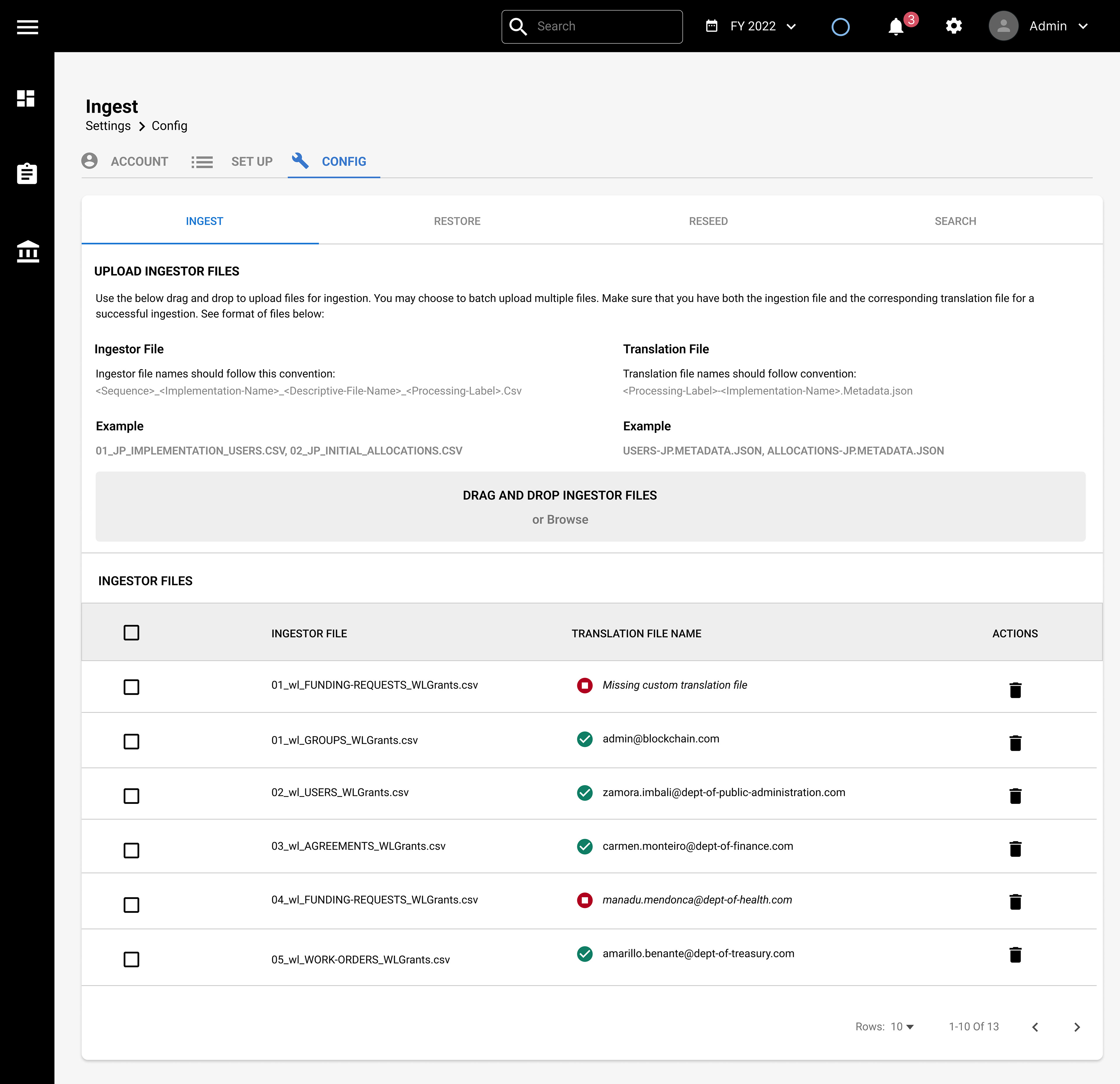Click the ACTIONS column header

coord(1015,633)
